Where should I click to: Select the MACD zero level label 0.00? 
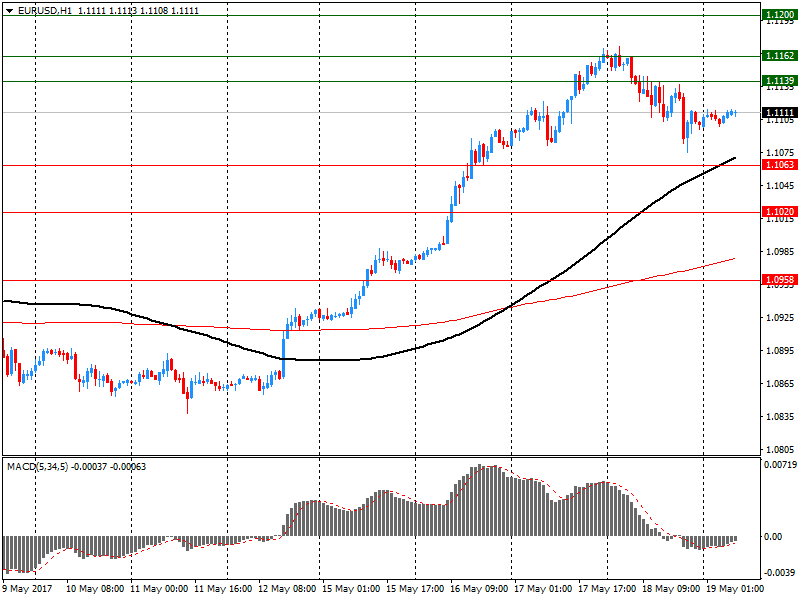tap(773, 536)
